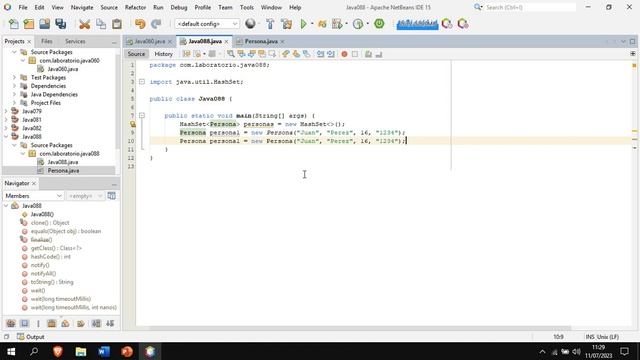The image size is (640, 360).
Task: Open File Explorer from the Windows taskbar
Action: (x=81, y=351)
